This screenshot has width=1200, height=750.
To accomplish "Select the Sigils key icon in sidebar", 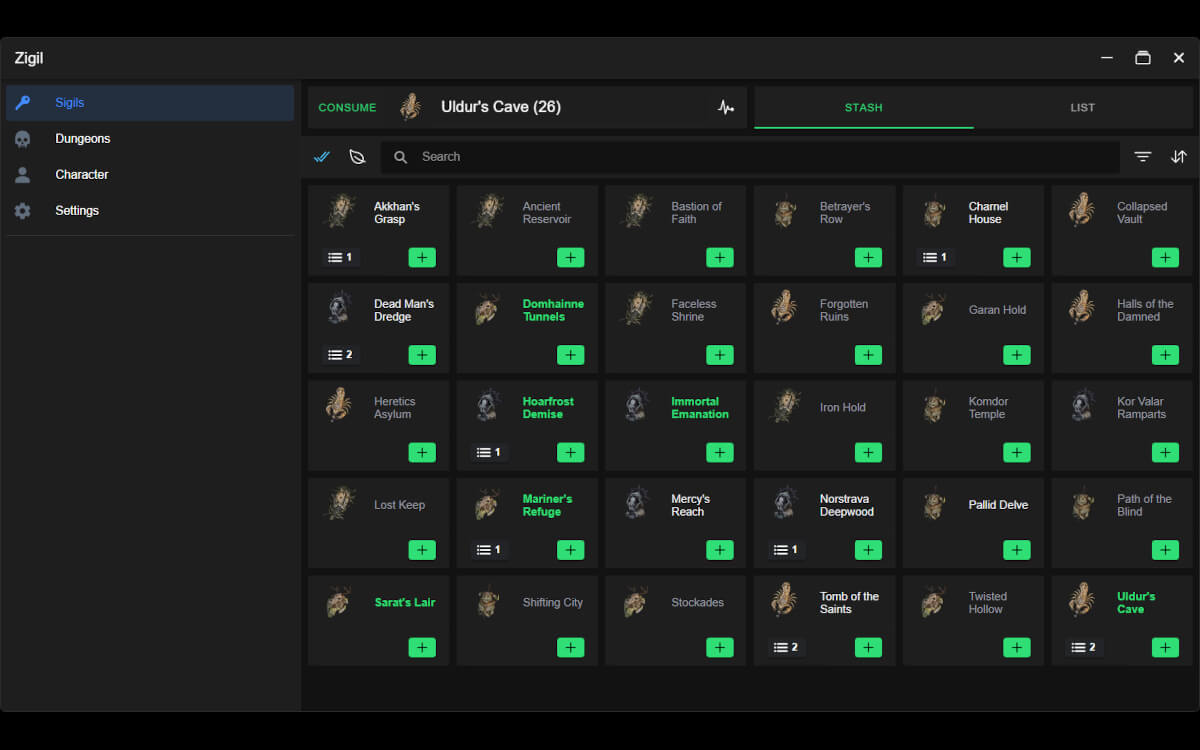I will pos(23,103).
